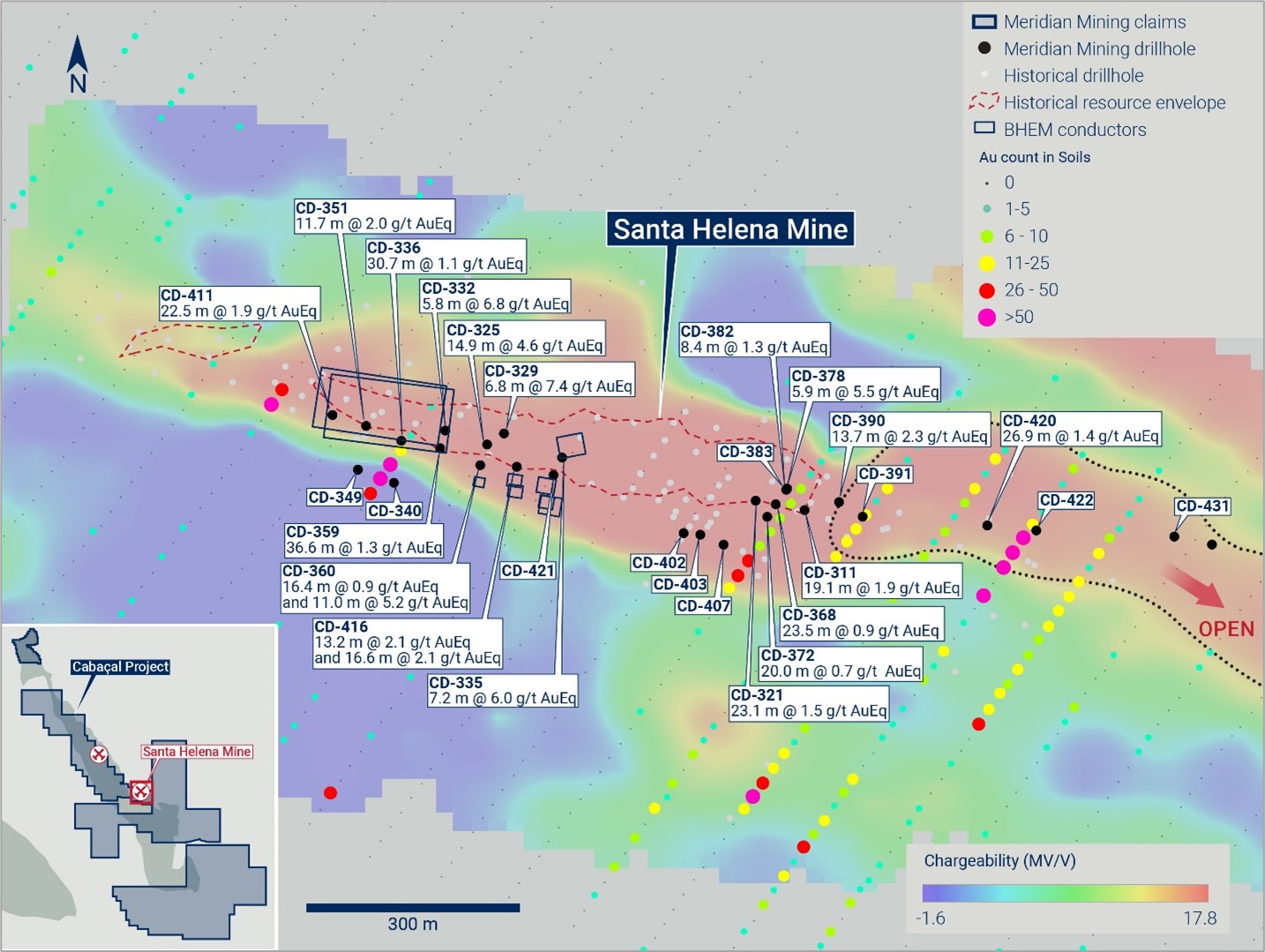The image size is (1265, 952).
Task: Click the CD-391 label
Action: pos(885,474)
